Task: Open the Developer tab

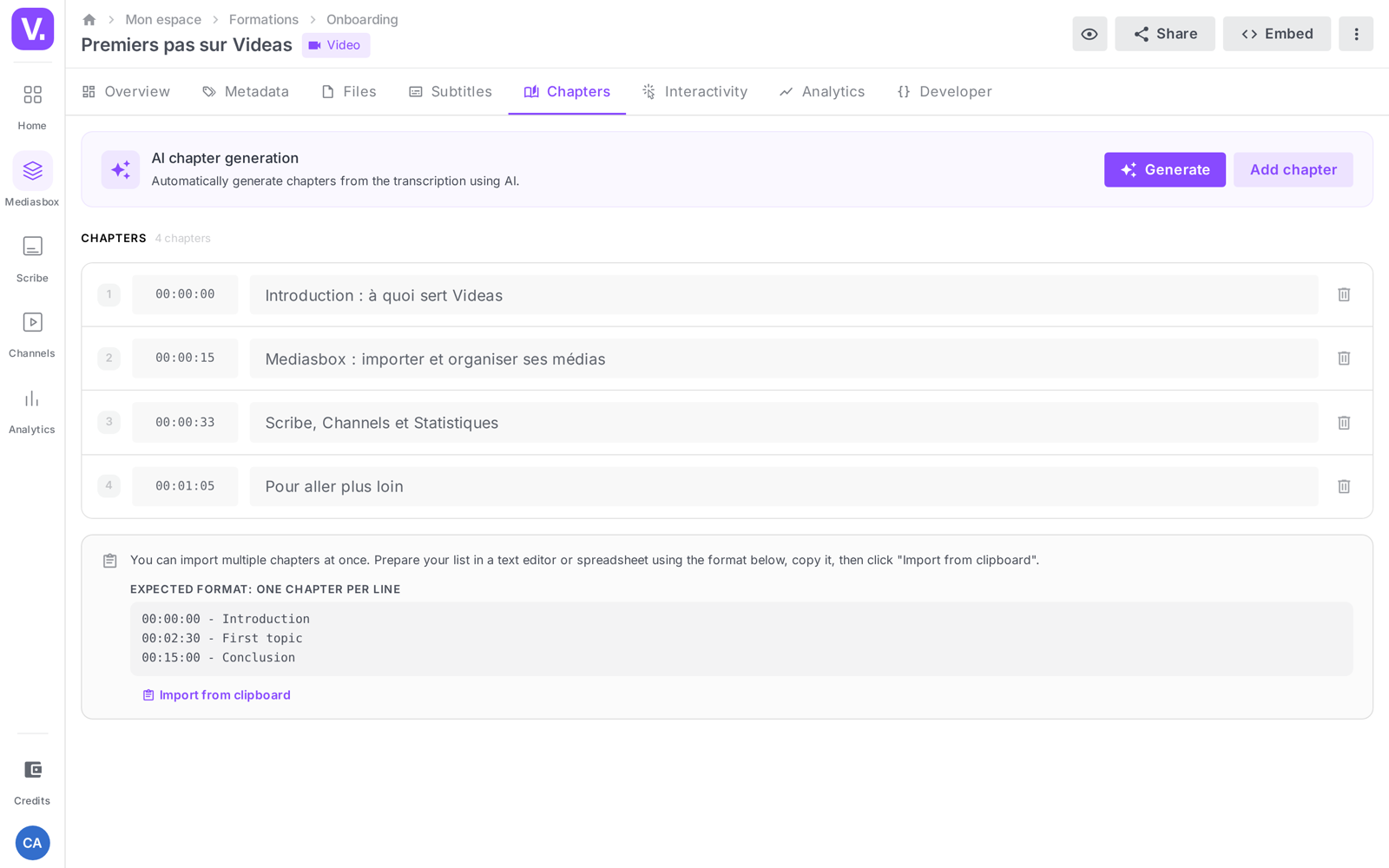Action: (945, 91)
